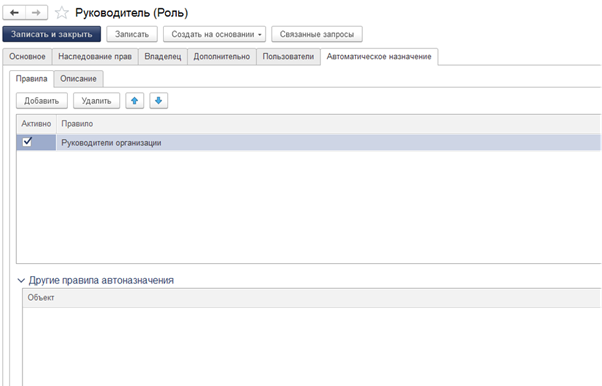Move rule up with blue up arrow
Image resolution: width=602 pixels, height=386 pixels.
pyautogui.click(x=134, y=101)
